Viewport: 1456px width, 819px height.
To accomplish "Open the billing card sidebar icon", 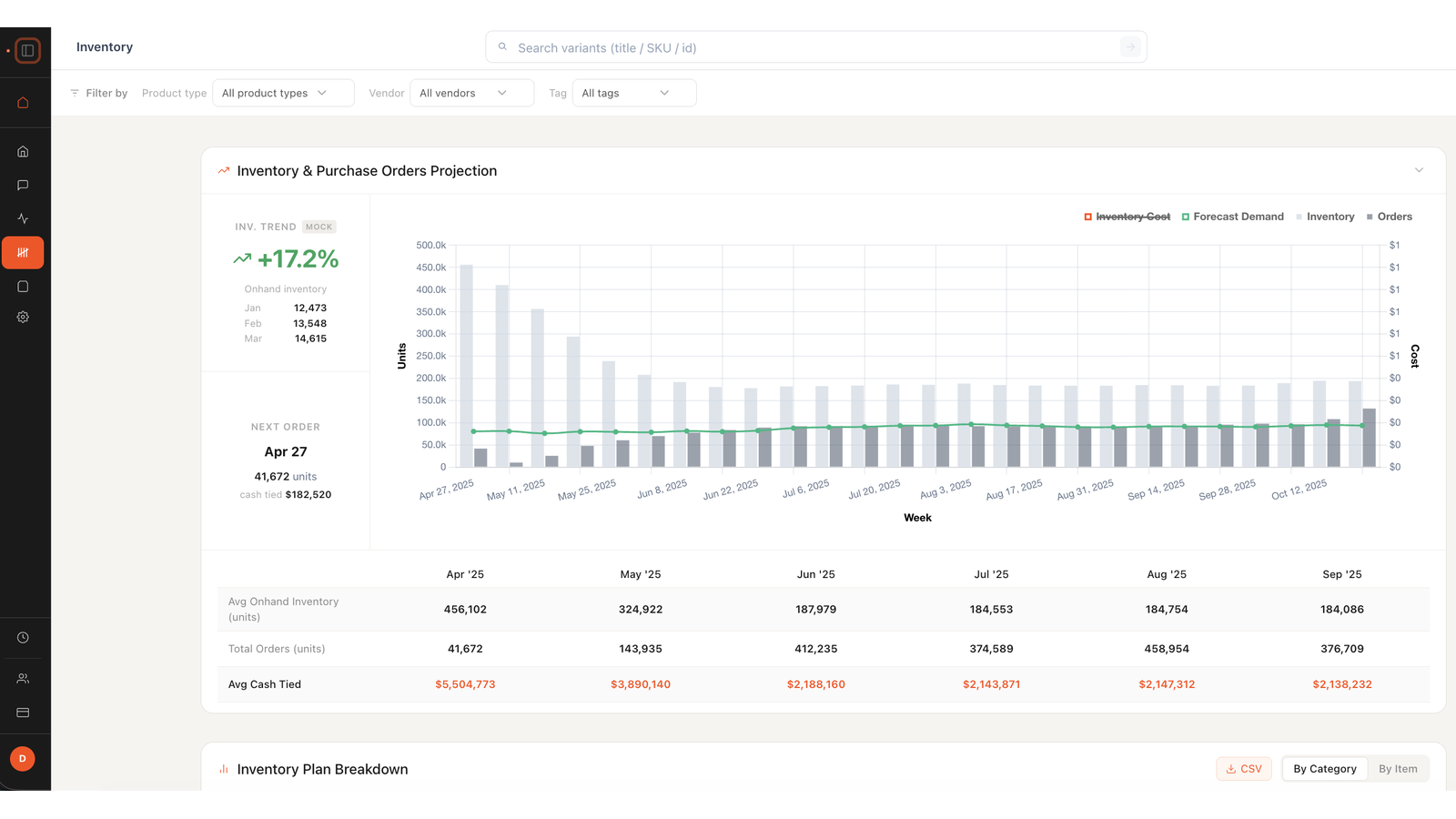I will pos(23,713).
